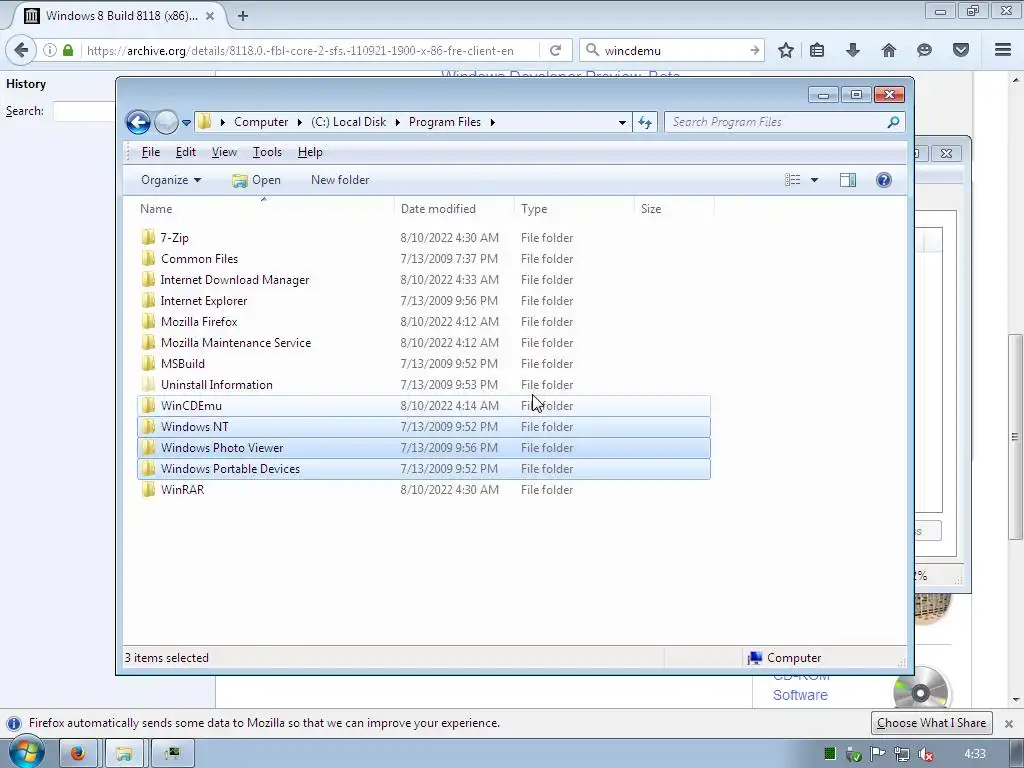Select Mozilla Maintenance Service folder

point(424,342)
